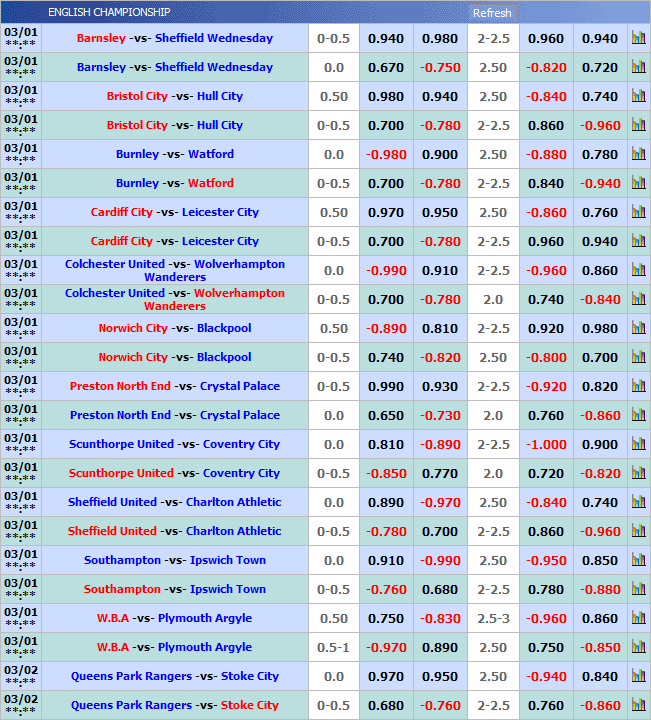Viewport: 651px width, 720px height.
Task: Open chart icon for Barnsley 0-0.5 handicap row
Action: tap(638, 39)
